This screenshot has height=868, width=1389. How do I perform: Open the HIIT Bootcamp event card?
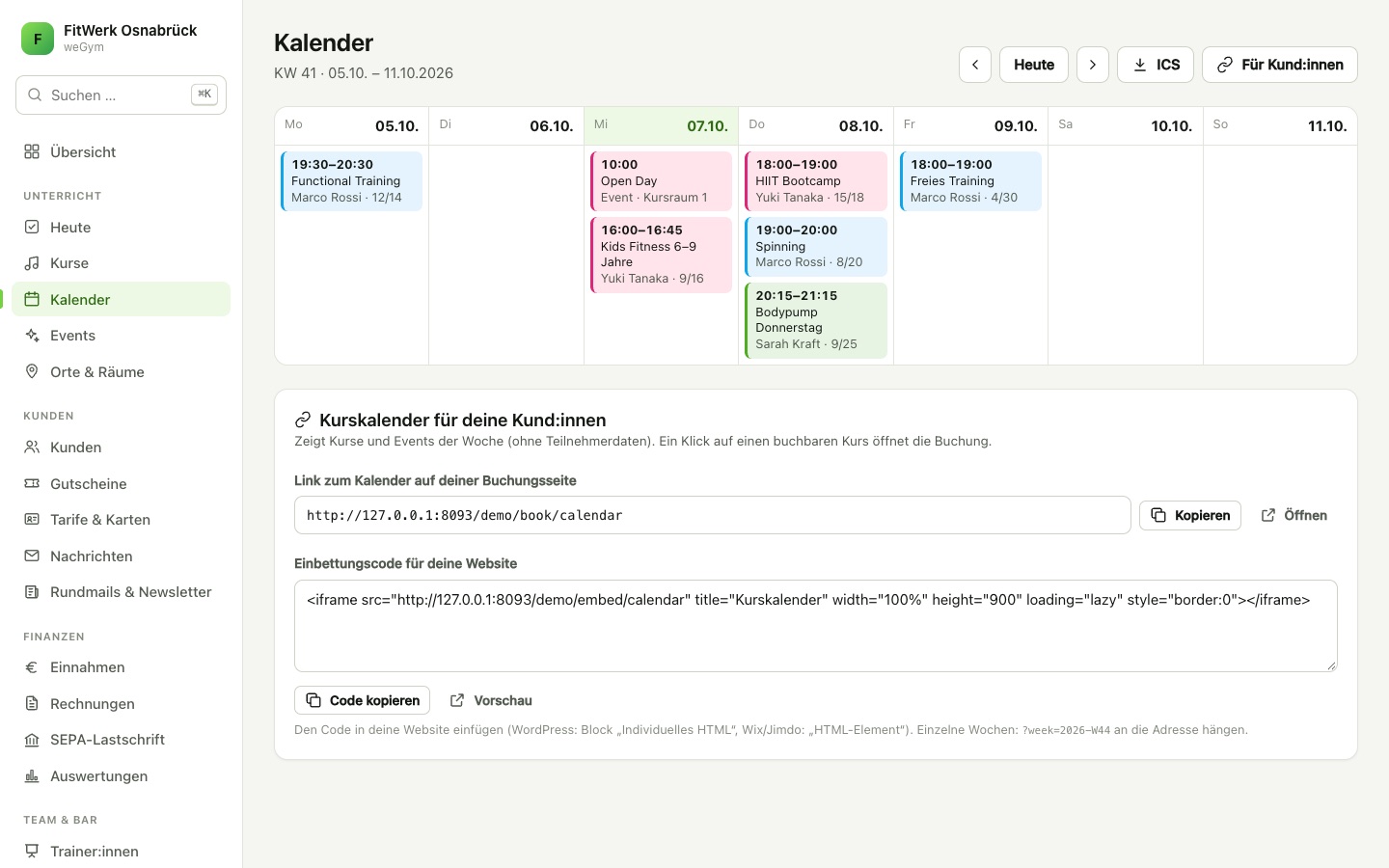[x=816, y=180]
